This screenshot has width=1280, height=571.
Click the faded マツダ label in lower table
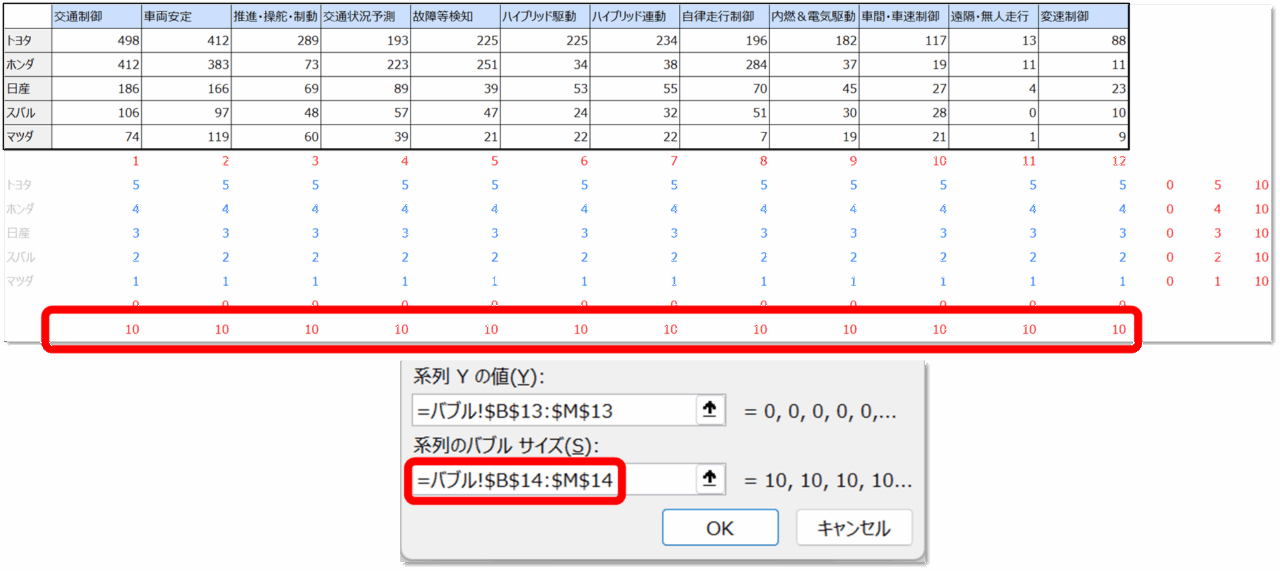click(19, 281)
